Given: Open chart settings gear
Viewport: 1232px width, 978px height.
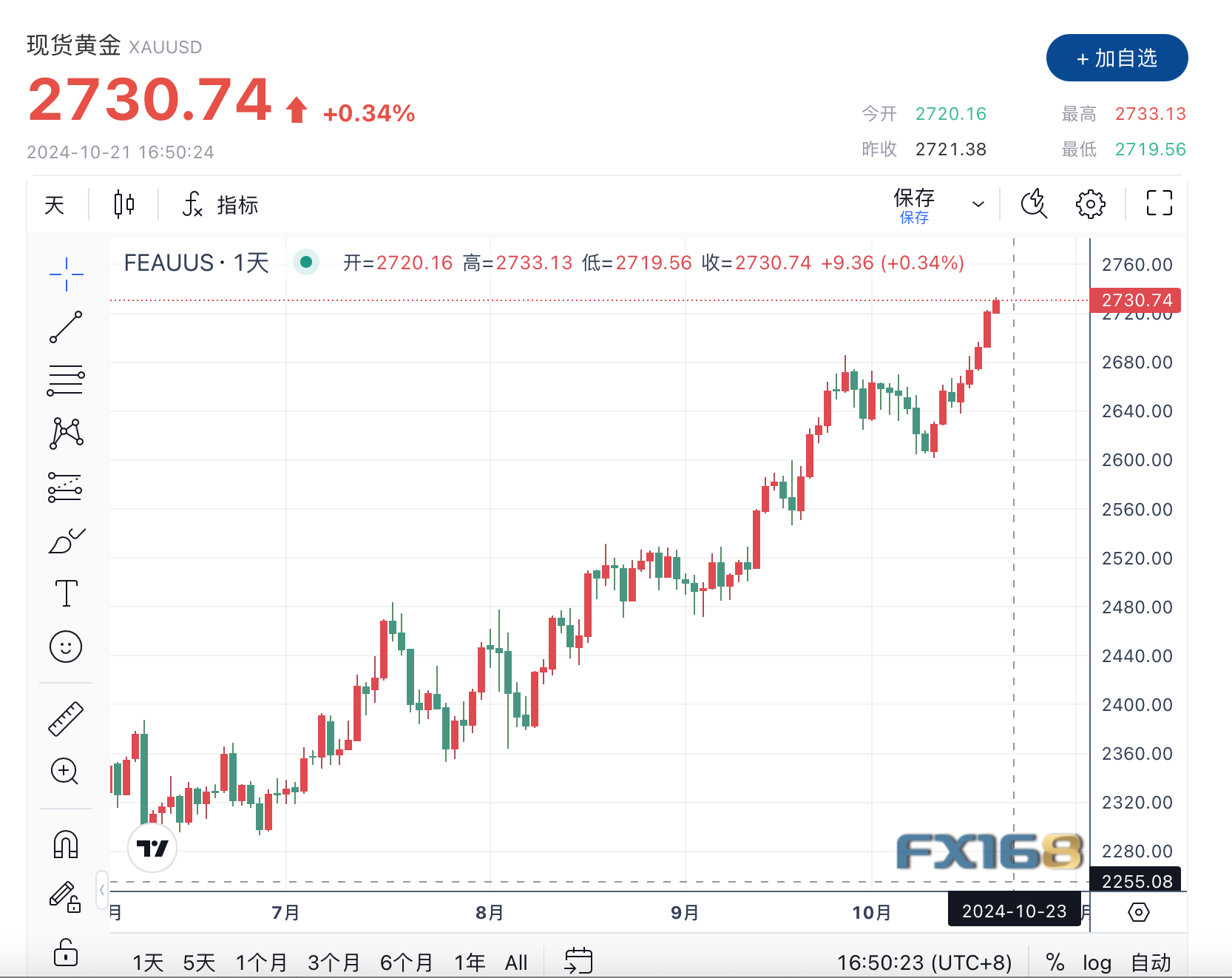Looking at the screenshot, I should point(1090,203).
